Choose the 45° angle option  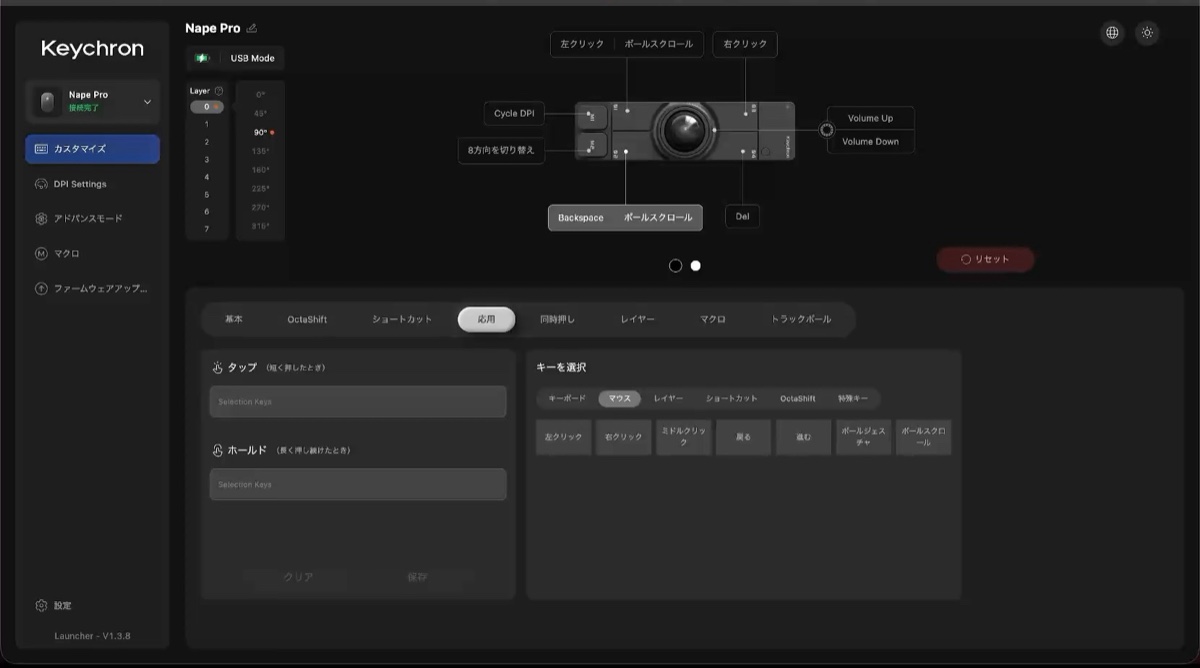[x=261, y=113]
